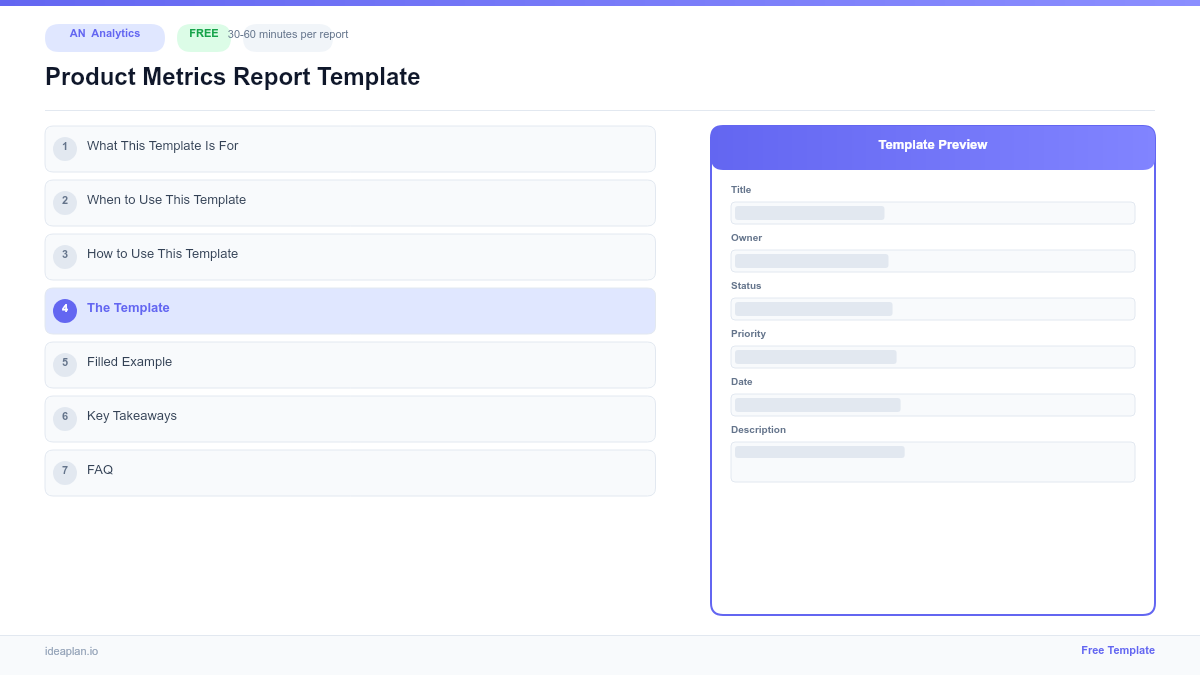This screenshot has width=1200, height=675.
Task: Click the Date input field in preview
Action: click(933, 405)
